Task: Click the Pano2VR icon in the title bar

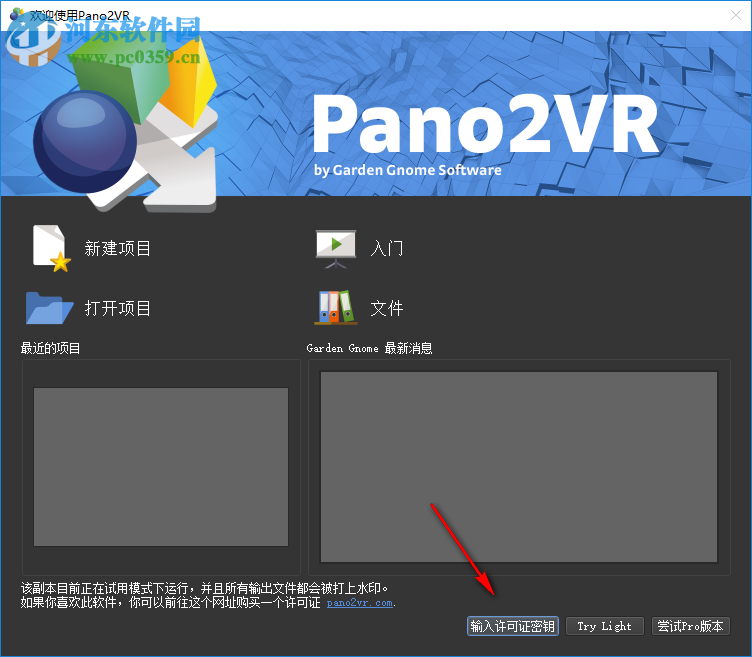Action: tap(17, 14)
